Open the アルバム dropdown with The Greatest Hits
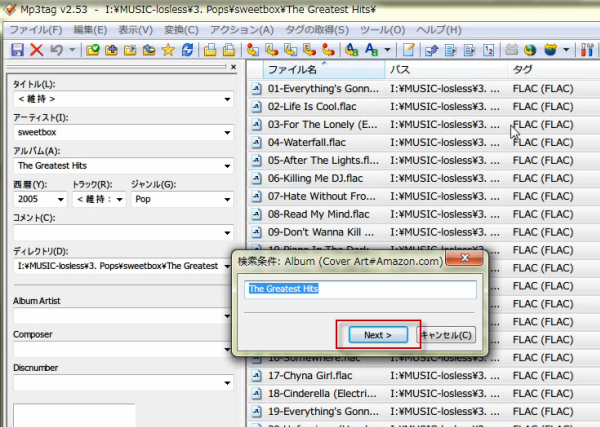 [228, 165]
